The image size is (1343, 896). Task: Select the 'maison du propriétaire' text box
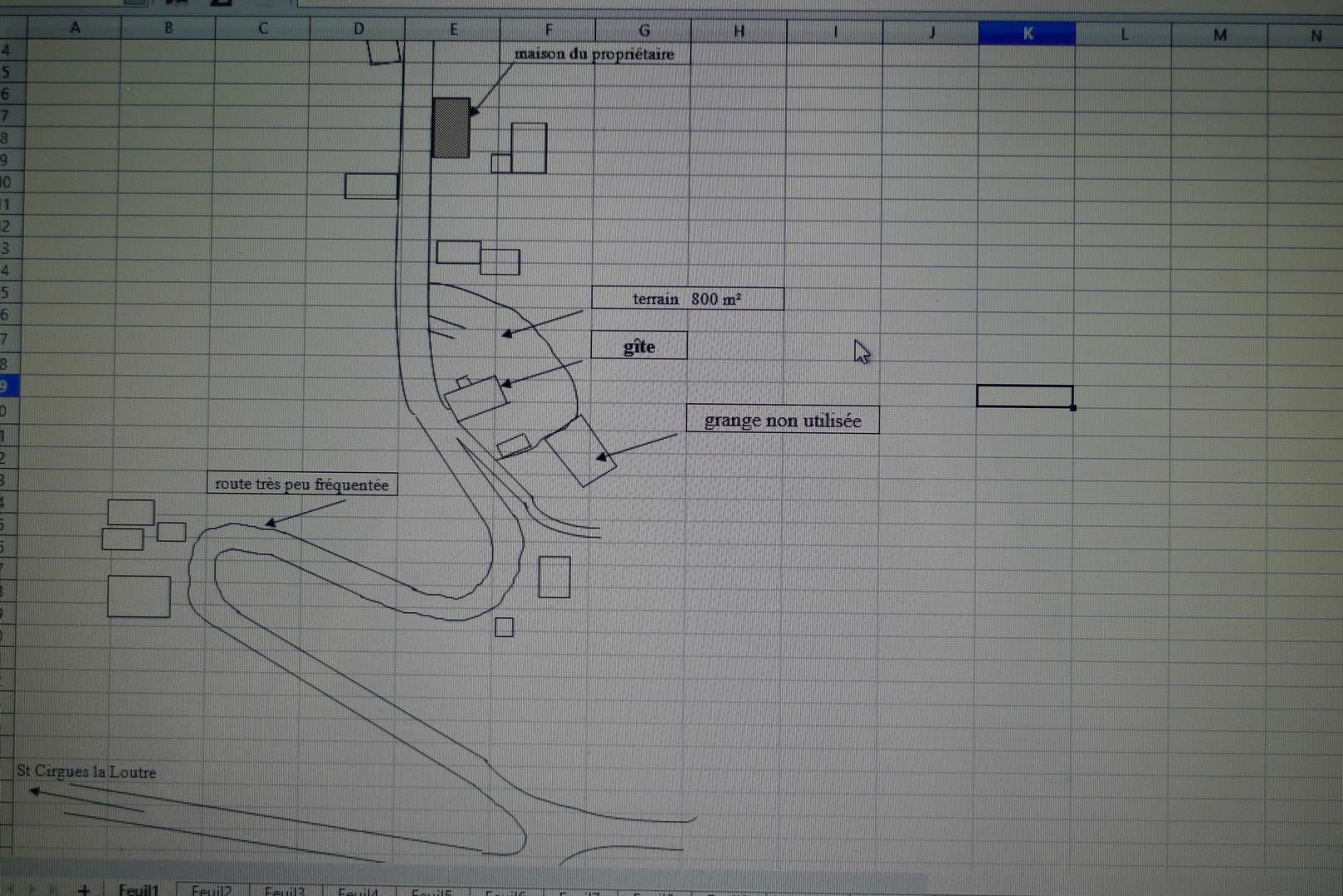coord(594,54)
